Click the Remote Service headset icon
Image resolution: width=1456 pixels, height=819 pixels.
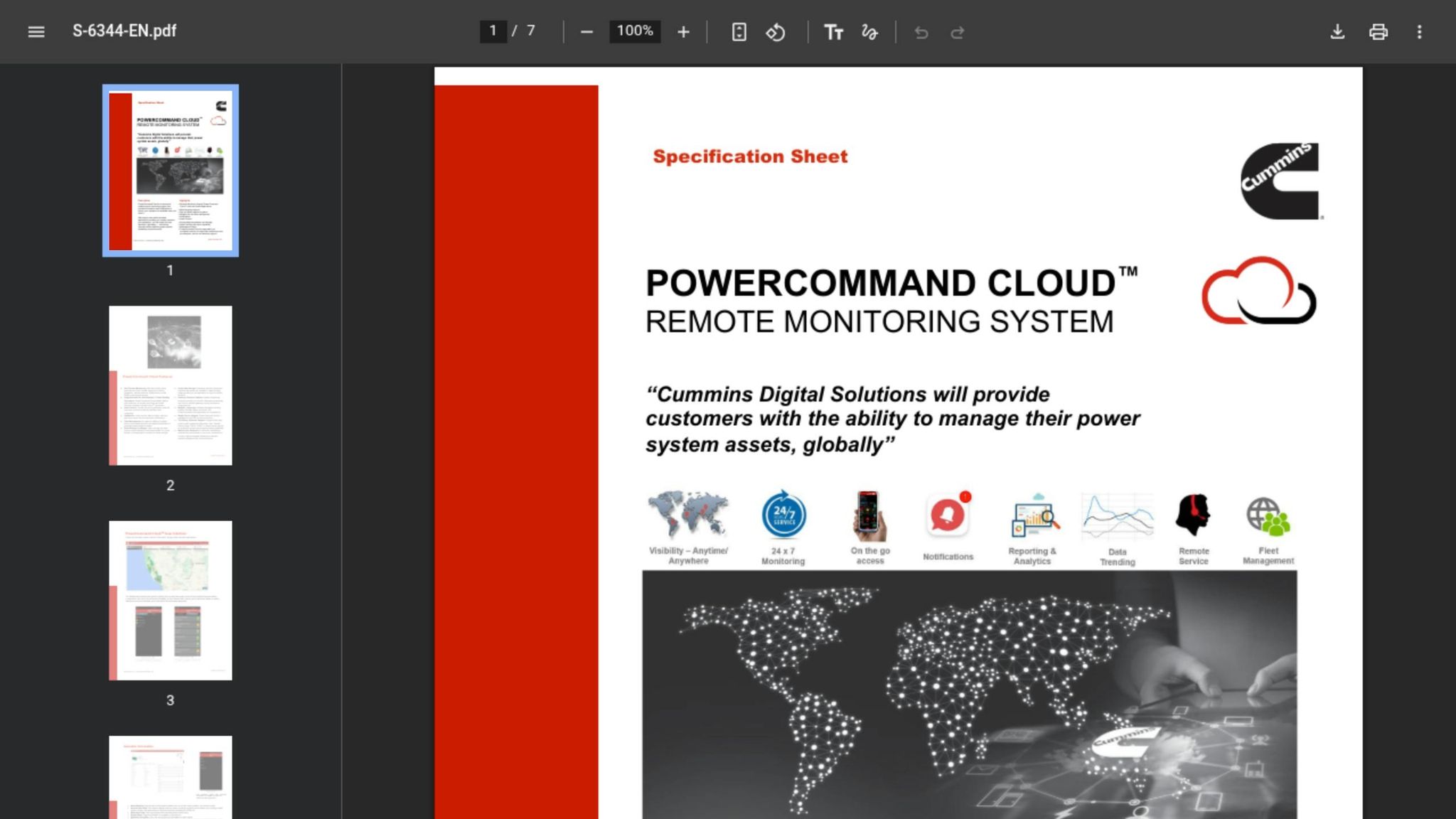[x=1193, y=515]
